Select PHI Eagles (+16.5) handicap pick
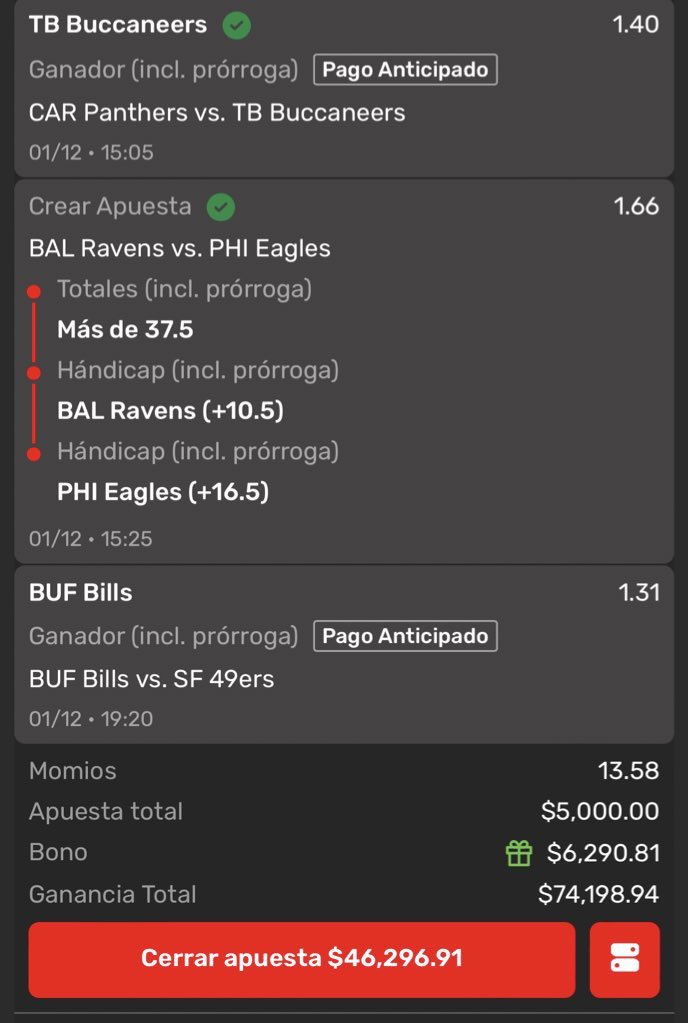Viewport: 688px width, 1023px height. tap(163, 491)
